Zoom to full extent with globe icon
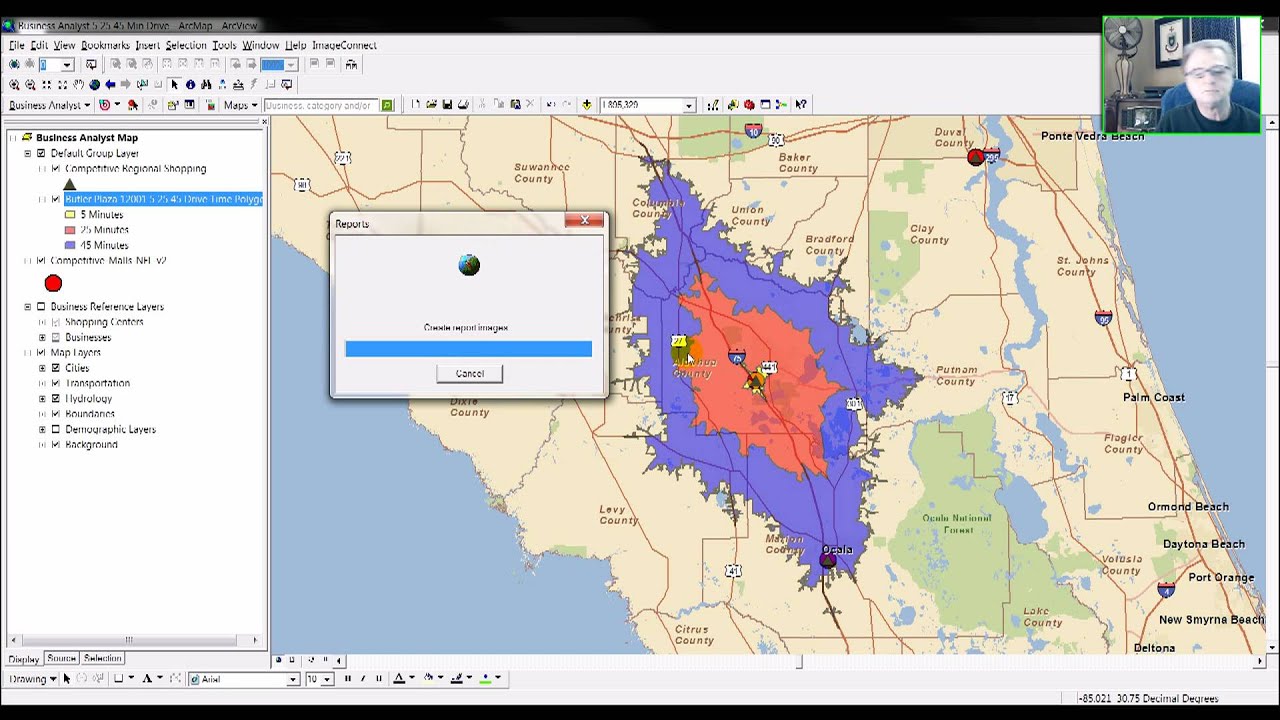This screenshot has width=1280, height=720. [x=94, y=85]
